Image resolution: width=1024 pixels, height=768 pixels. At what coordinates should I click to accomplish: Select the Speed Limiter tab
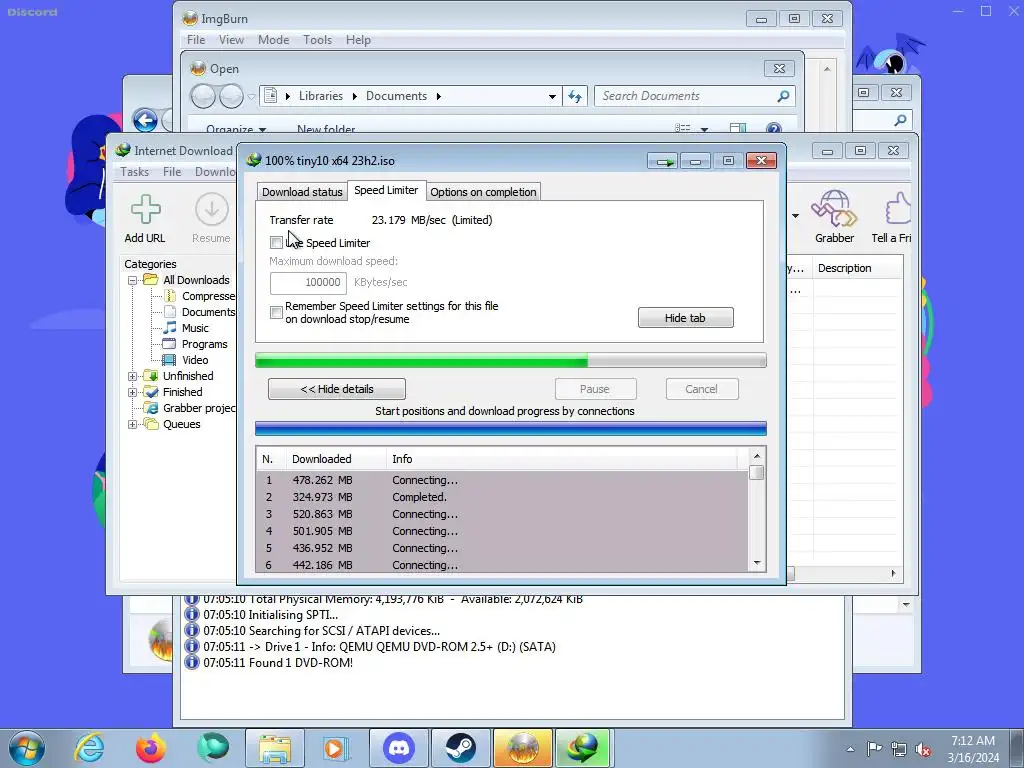tap(386, 190)
